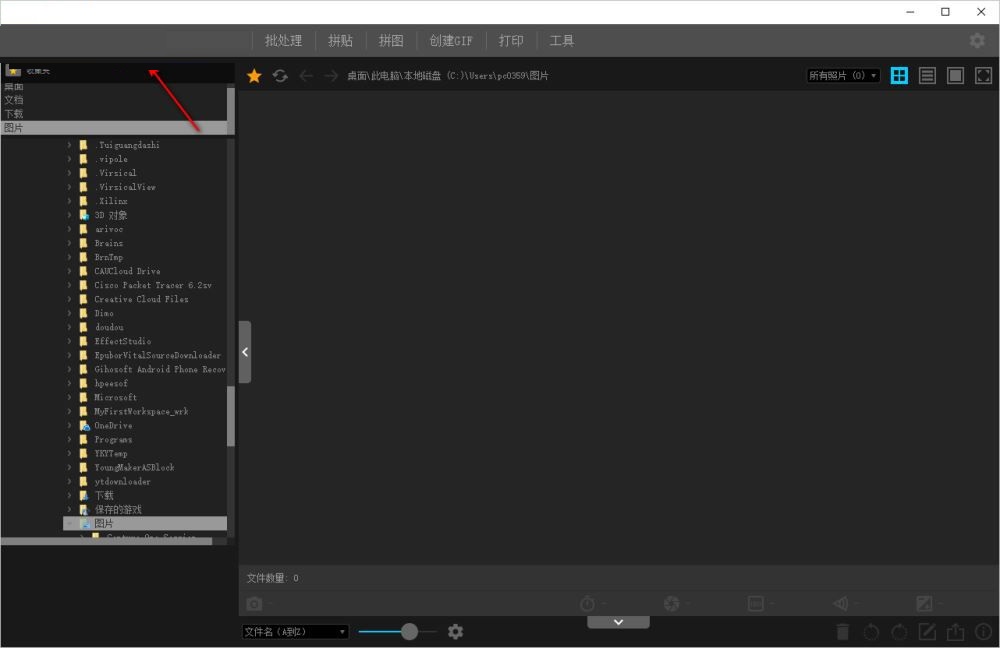Image resolution: width=1000 pixels, height=648 pixels.
Task: Select the .Virzical folder
Action: click(116, 173)
